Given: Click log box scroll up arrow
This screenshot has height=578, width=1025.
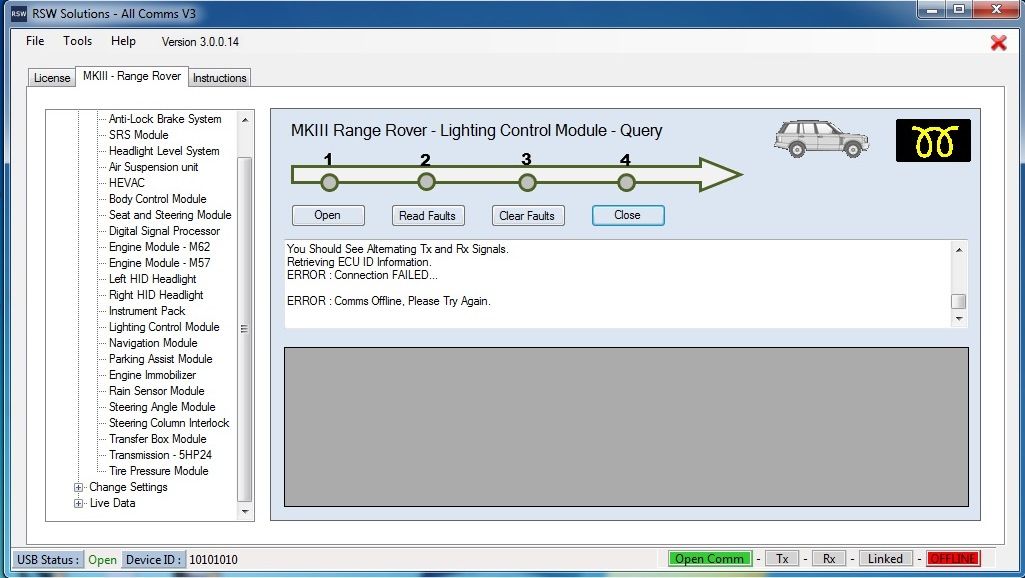Looking at the screenshot, I should 959,250.
